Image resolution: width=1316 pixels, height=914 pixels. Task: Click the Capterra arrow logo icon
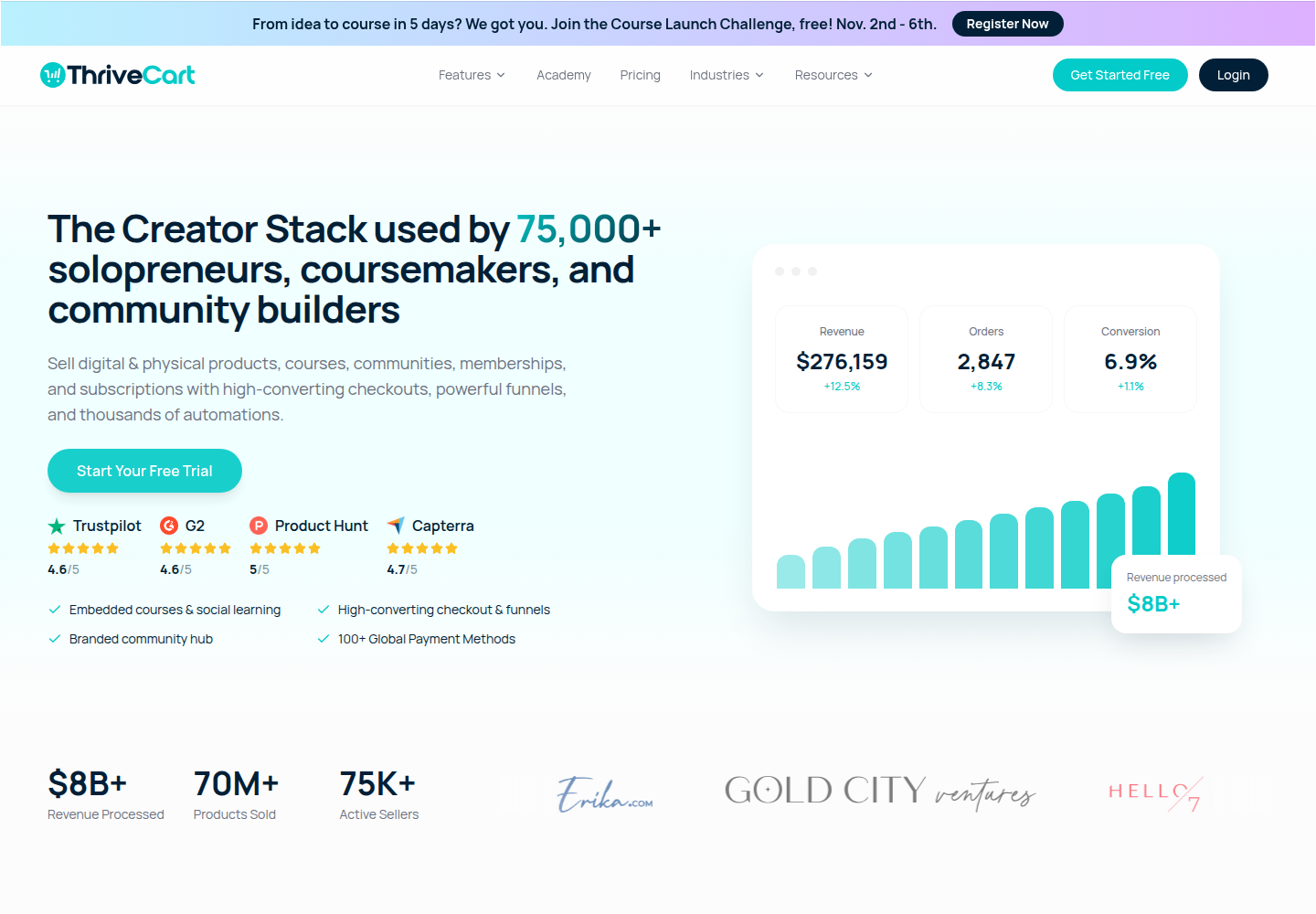coord(396,526)
